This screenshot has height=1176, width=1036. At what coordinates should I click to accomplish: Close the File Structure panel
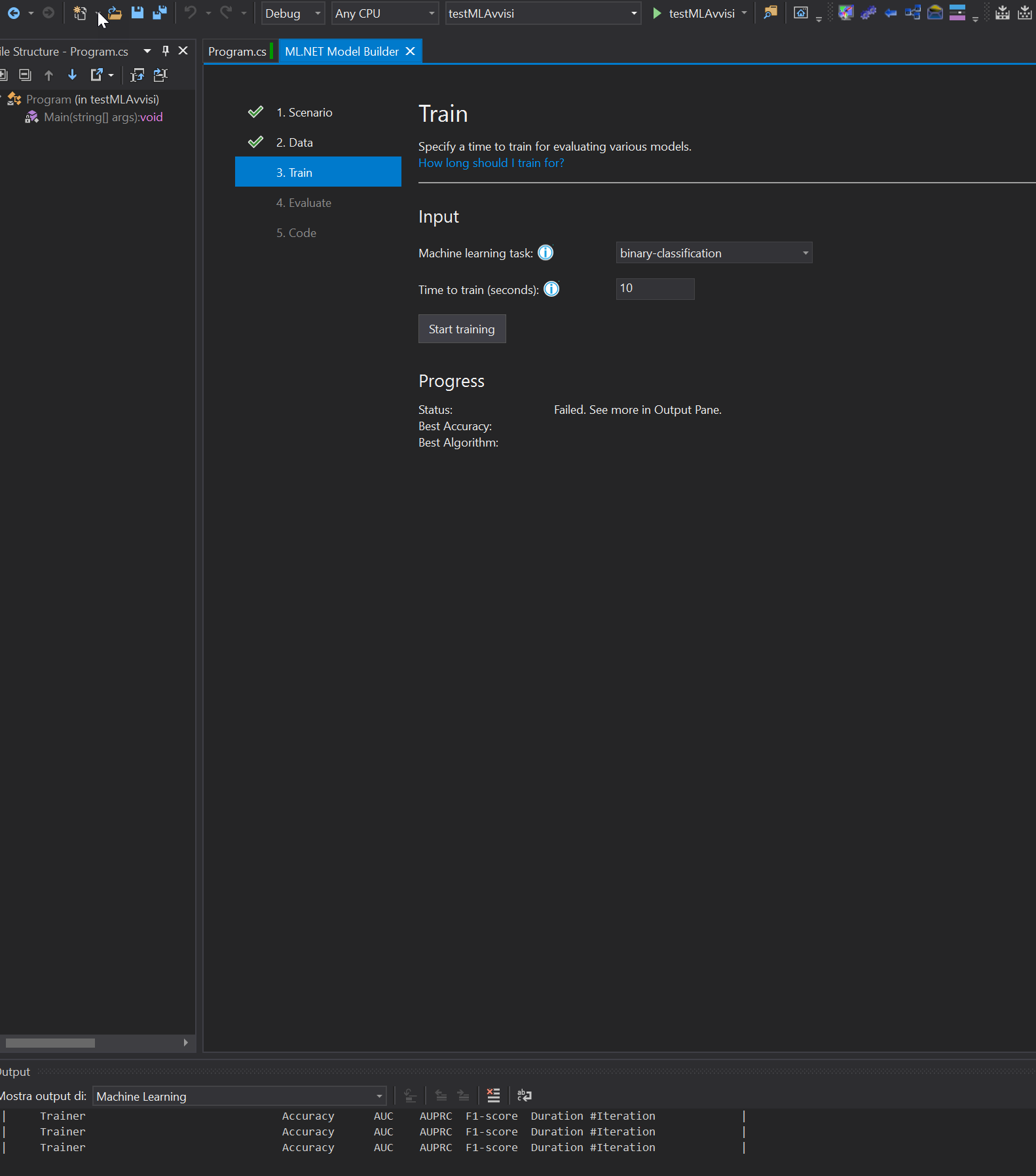tap(183, 51)
